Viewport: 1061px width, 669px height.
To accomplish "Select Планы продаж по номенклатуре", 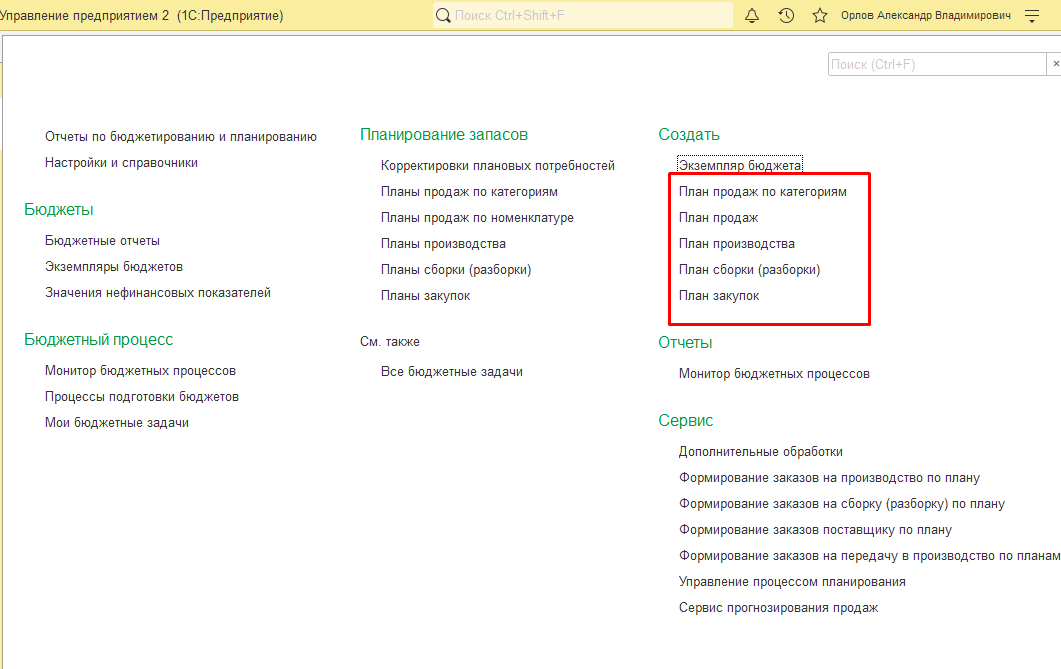I will (477, 218).
